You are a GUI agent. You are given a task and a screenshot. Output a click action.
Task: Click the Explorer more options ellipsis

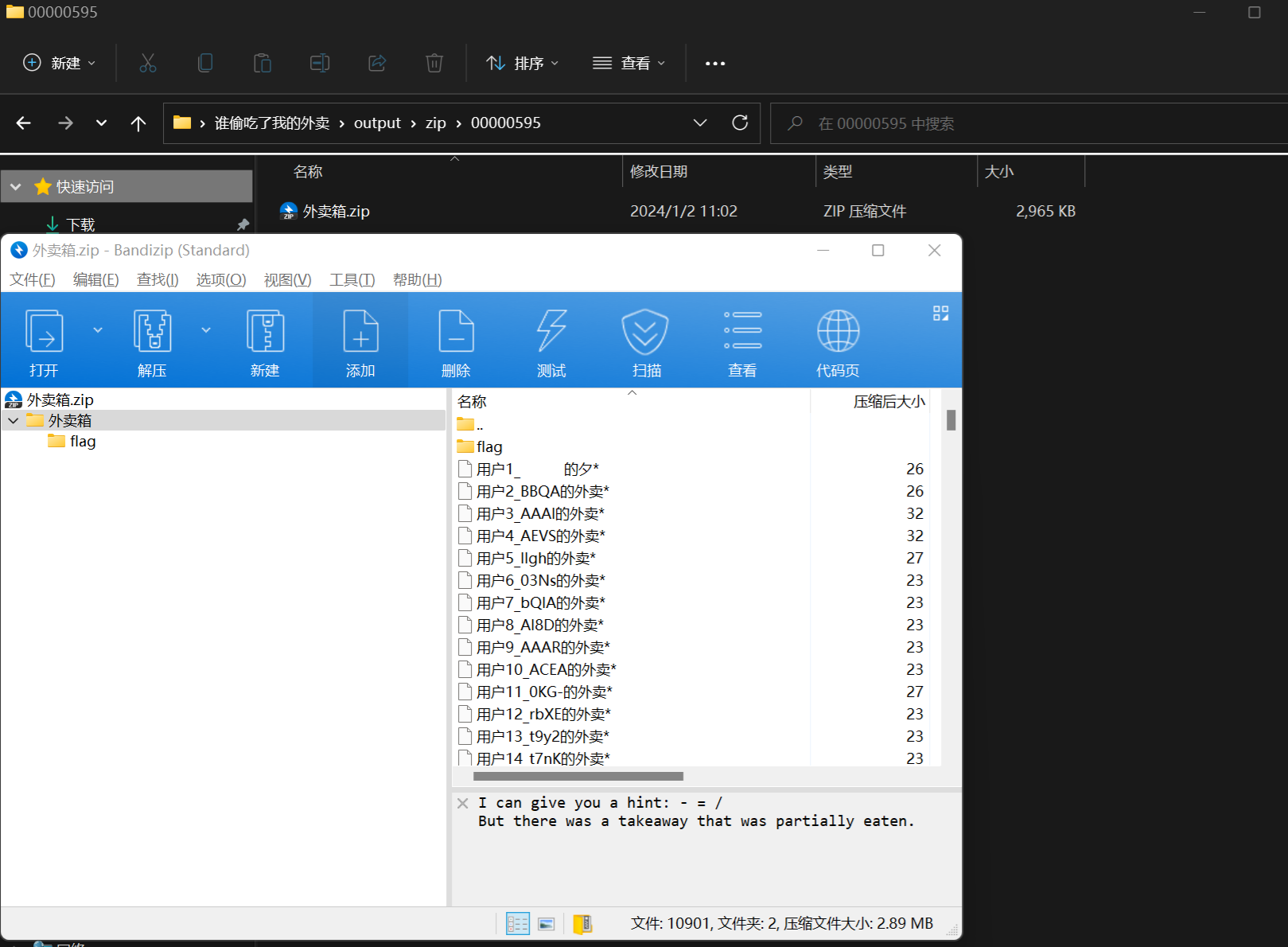tap(715, 64)
